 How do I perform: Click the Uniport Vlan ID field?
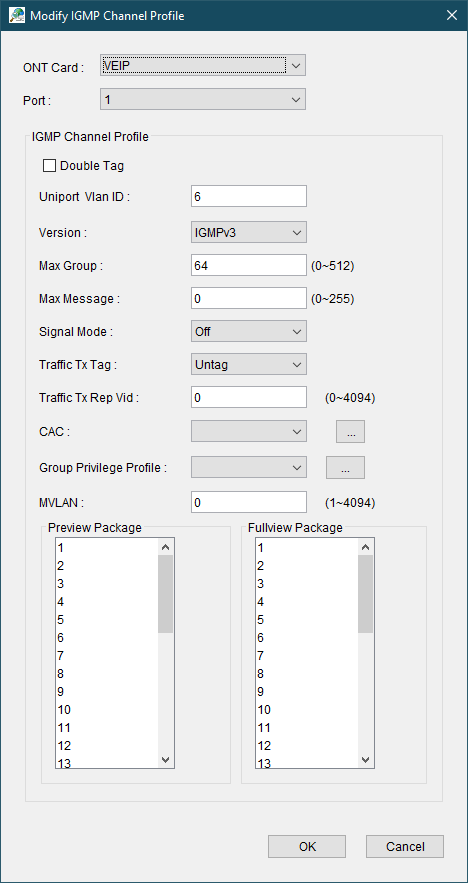click(249, 197)
